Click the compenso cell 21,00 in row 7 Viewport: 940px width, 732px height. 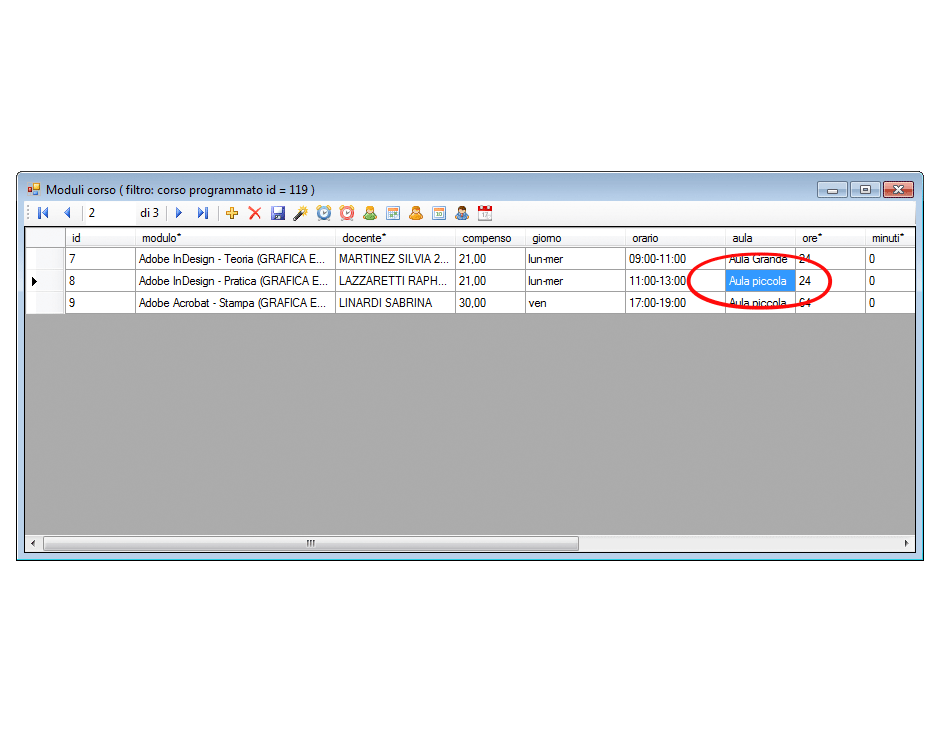click(490, 259)
